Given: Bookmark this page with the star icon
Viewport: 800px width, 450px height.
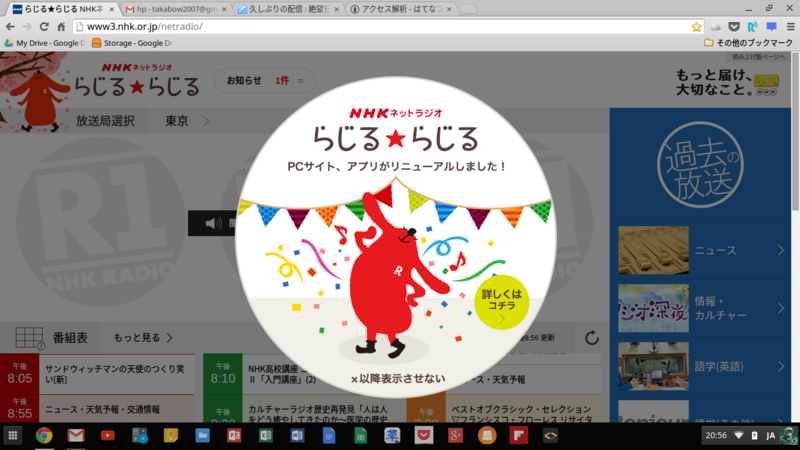Looking at the screenshot, I should click(696, 27).
